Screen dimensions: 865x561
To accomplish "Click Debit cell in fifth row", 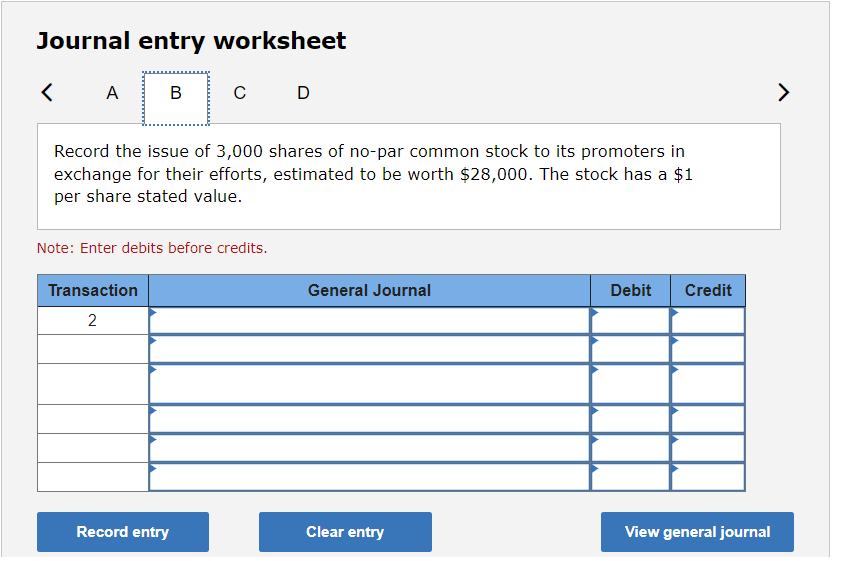I will click(630, 448).
